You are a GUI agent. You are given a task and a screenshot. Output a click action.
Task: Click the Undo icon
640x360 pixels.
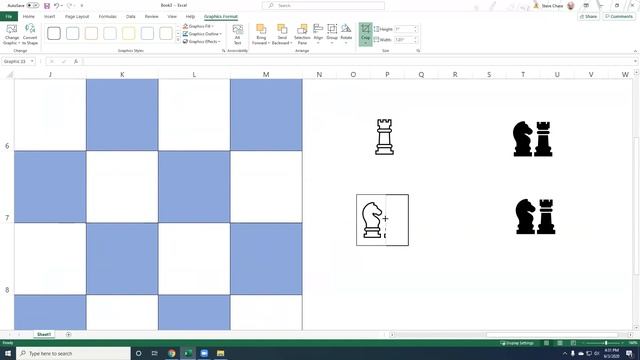pos(57,6)
